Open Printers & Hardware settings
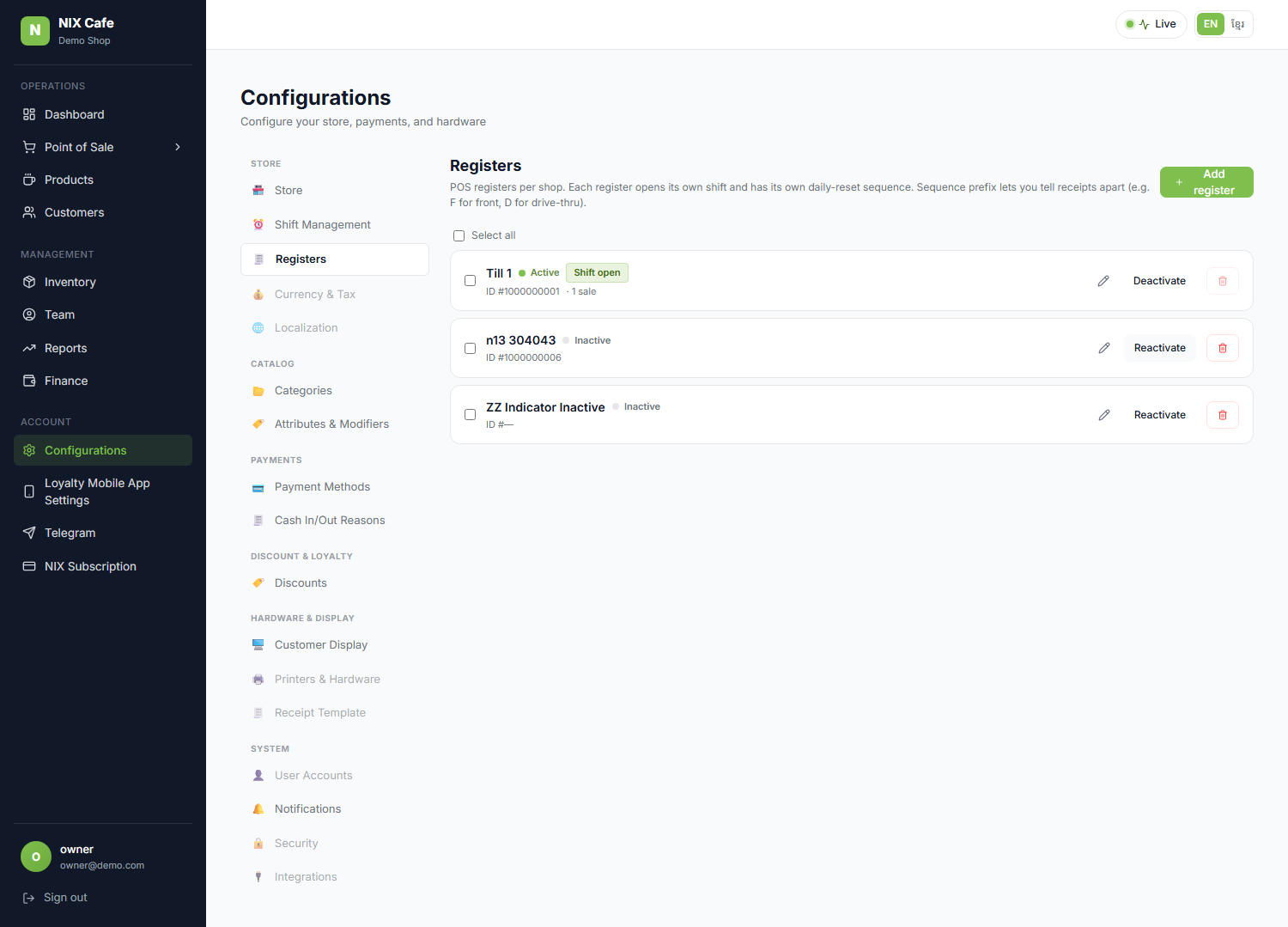This screenshot has height=927, width=1288. click(x=335, y=680)
